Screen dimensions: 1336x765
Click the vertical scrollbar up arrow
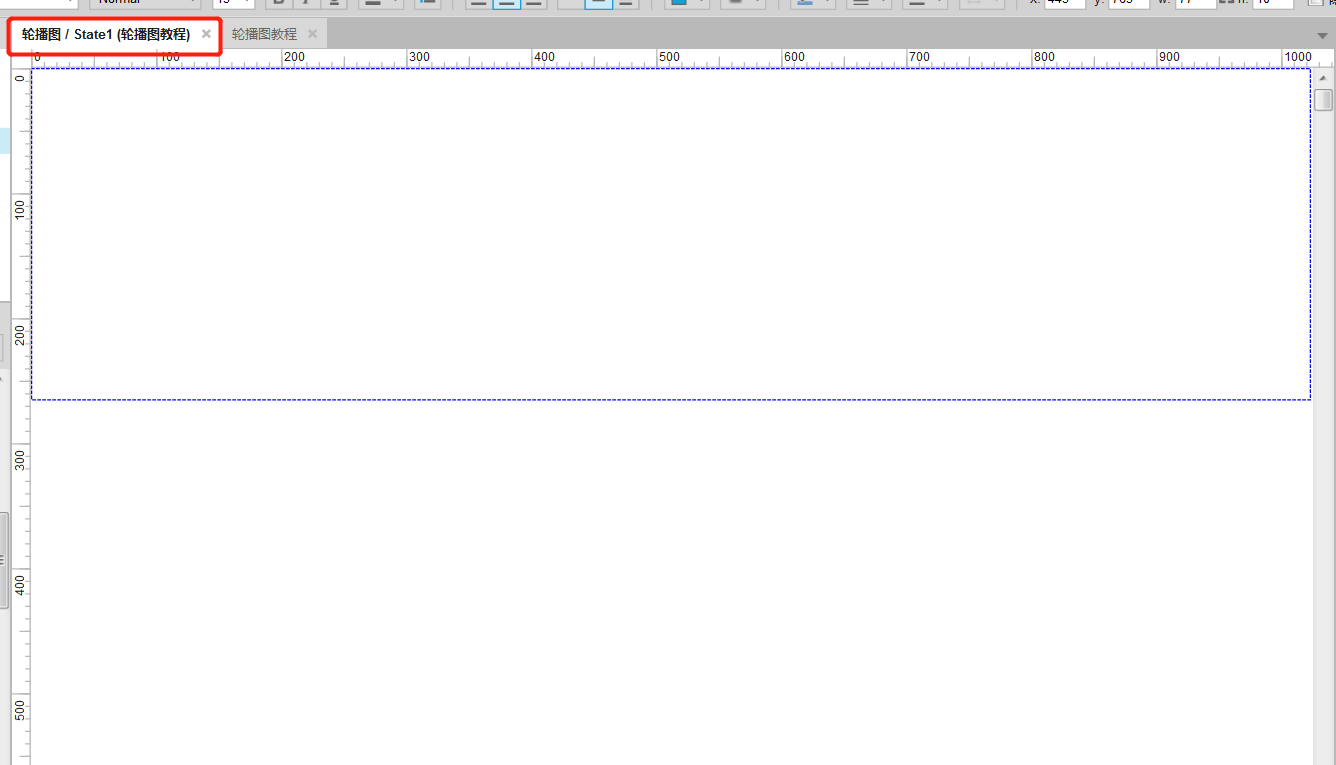1324,78
